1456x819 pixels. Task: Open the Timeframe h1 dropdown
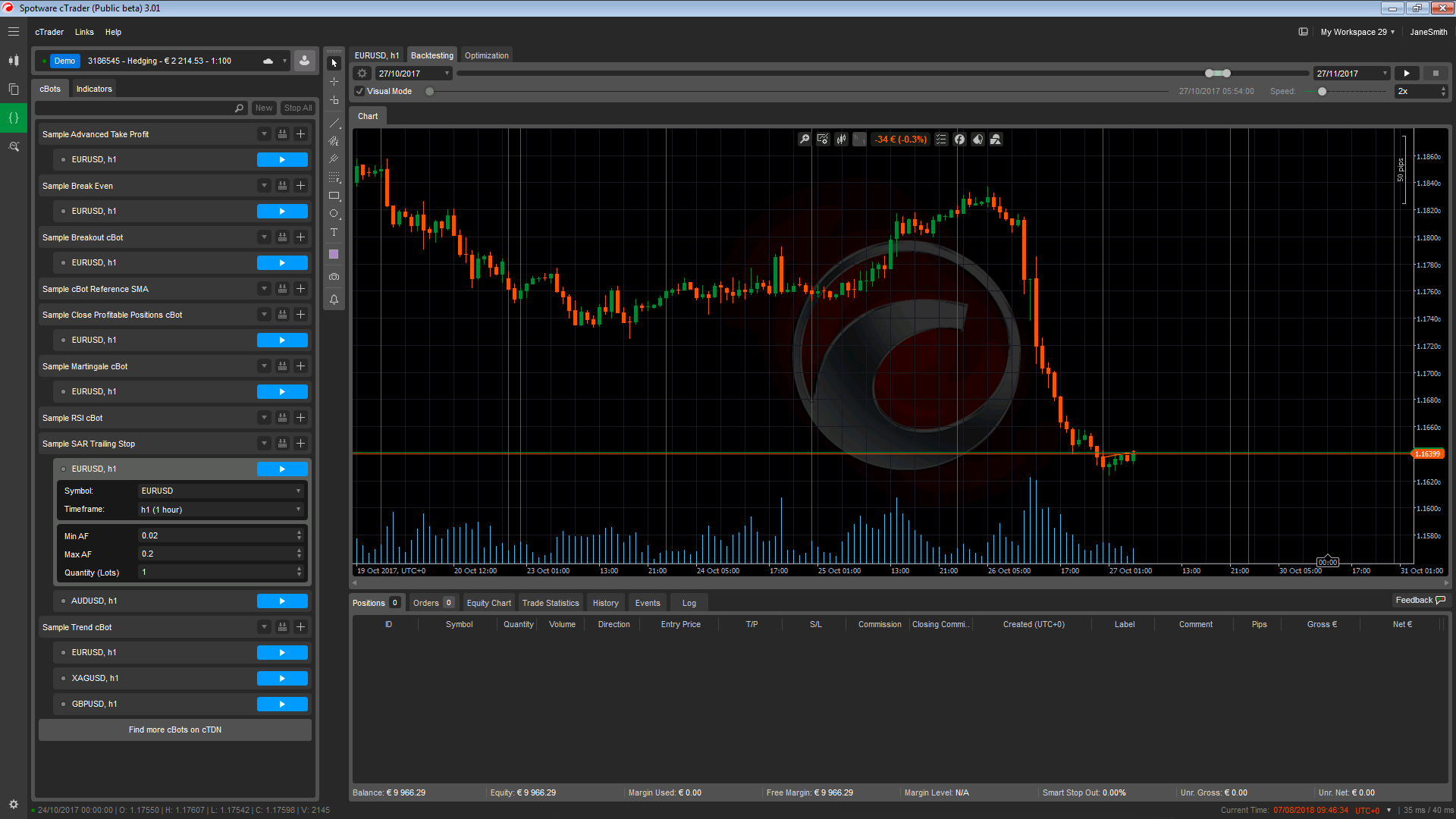tap(221, 510)
